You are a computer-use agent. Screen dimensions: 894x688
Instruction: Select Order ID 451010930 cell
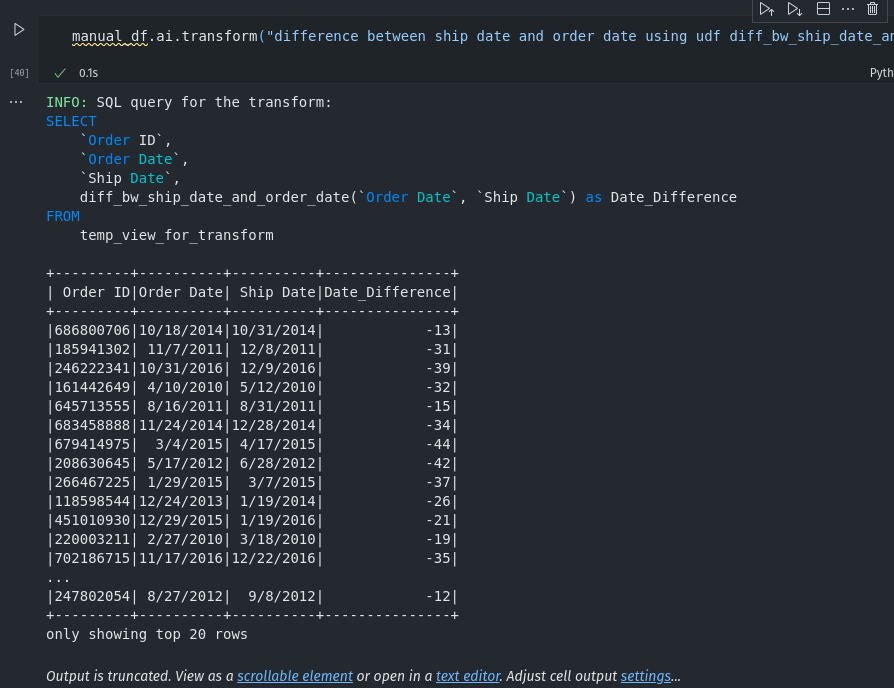[x=92, y=520]
